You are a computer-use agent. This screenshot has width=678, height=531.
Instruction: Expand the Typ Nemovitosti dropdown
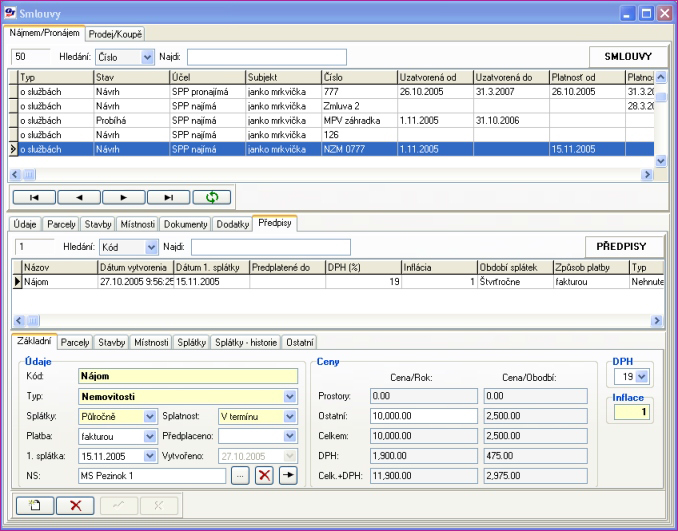[x=290, y=397]
